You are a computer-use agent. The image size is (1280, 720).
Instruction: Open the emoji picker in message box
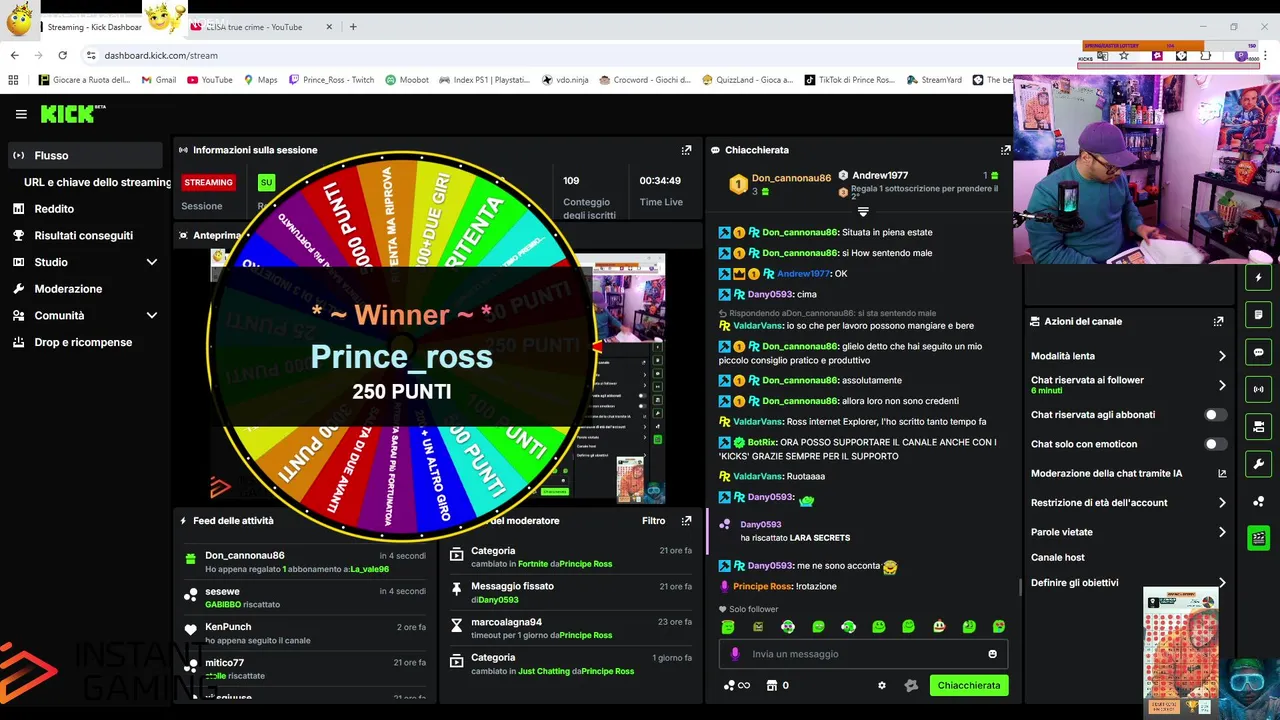(x=992, y=654)
